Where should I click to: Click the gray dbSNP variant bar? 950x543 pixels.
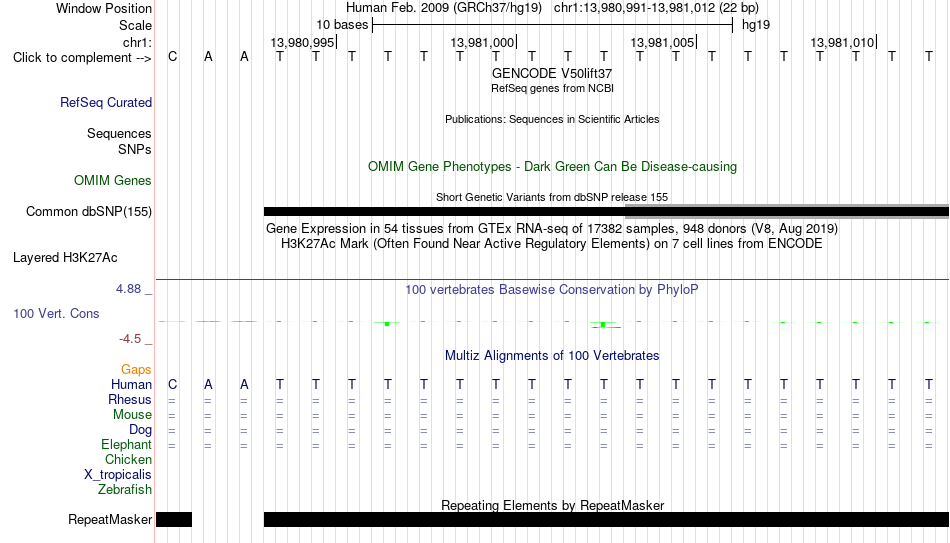787,210
